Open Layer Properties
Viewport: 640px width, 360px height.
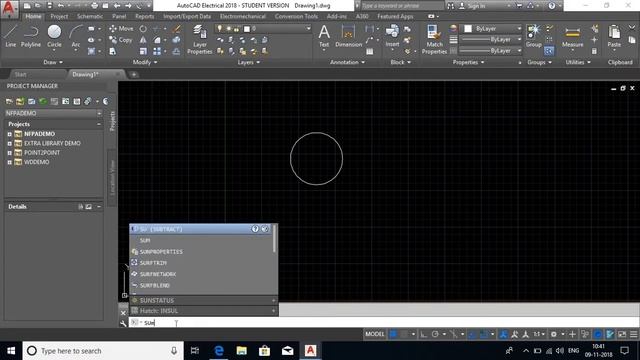point(200,40)
